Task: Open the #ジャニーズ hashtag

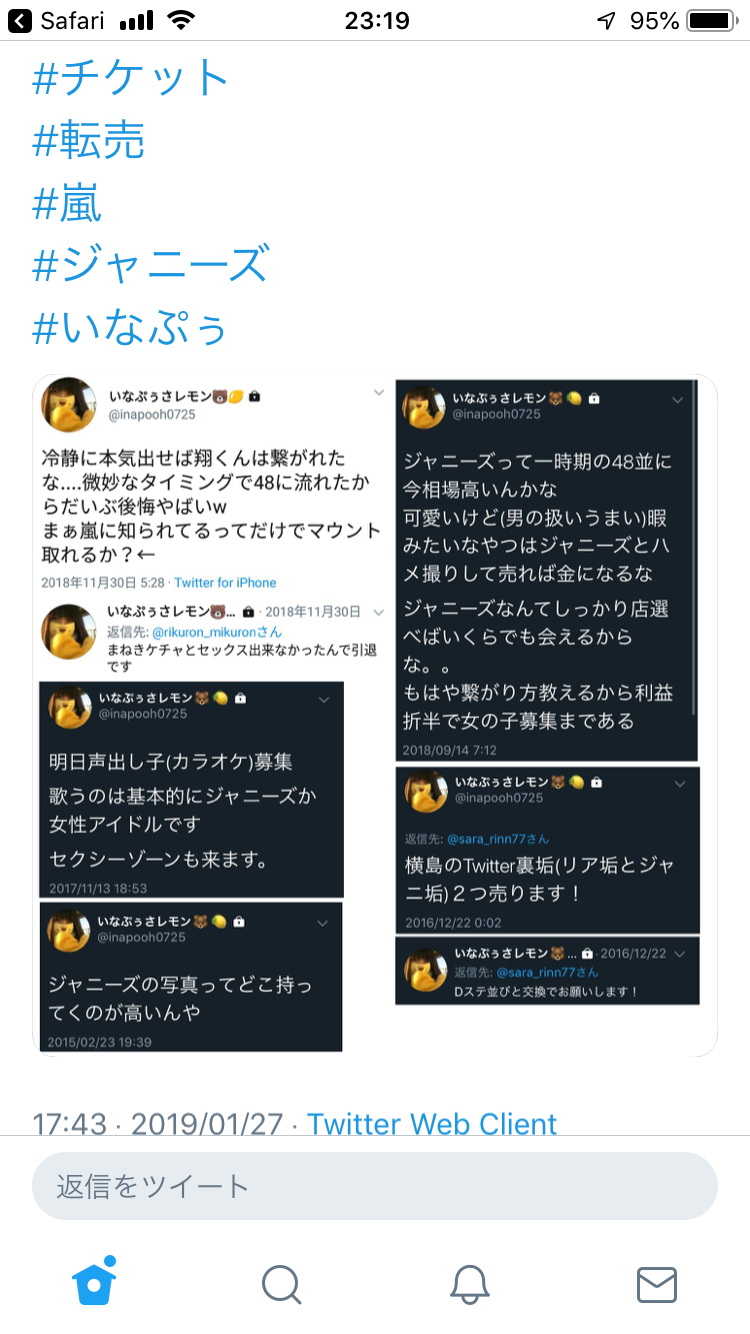Action: (x=151, y=265)
